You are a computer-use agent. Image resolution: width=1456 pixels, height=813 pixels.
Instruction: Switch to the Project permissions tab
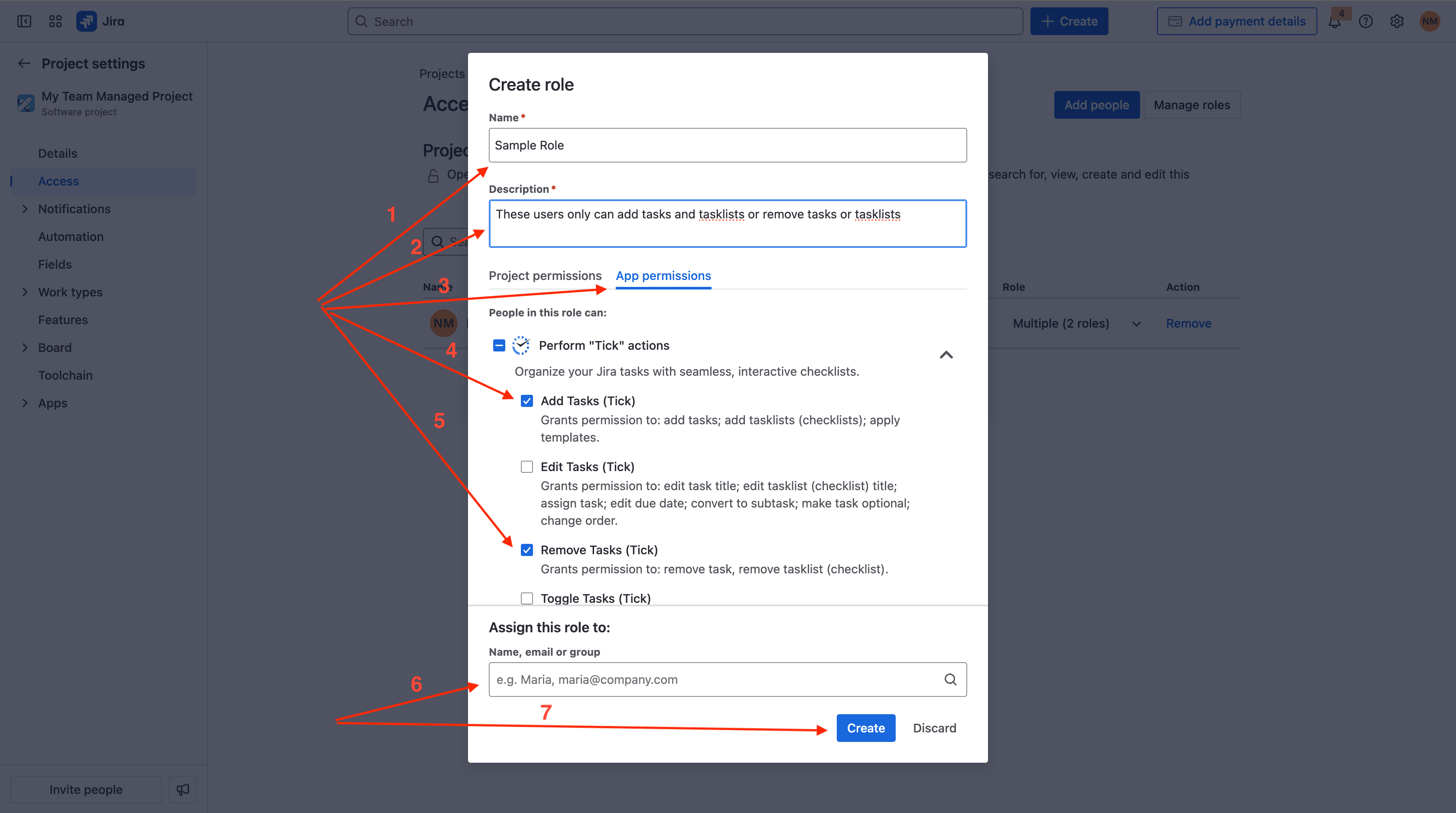[545, 276]
